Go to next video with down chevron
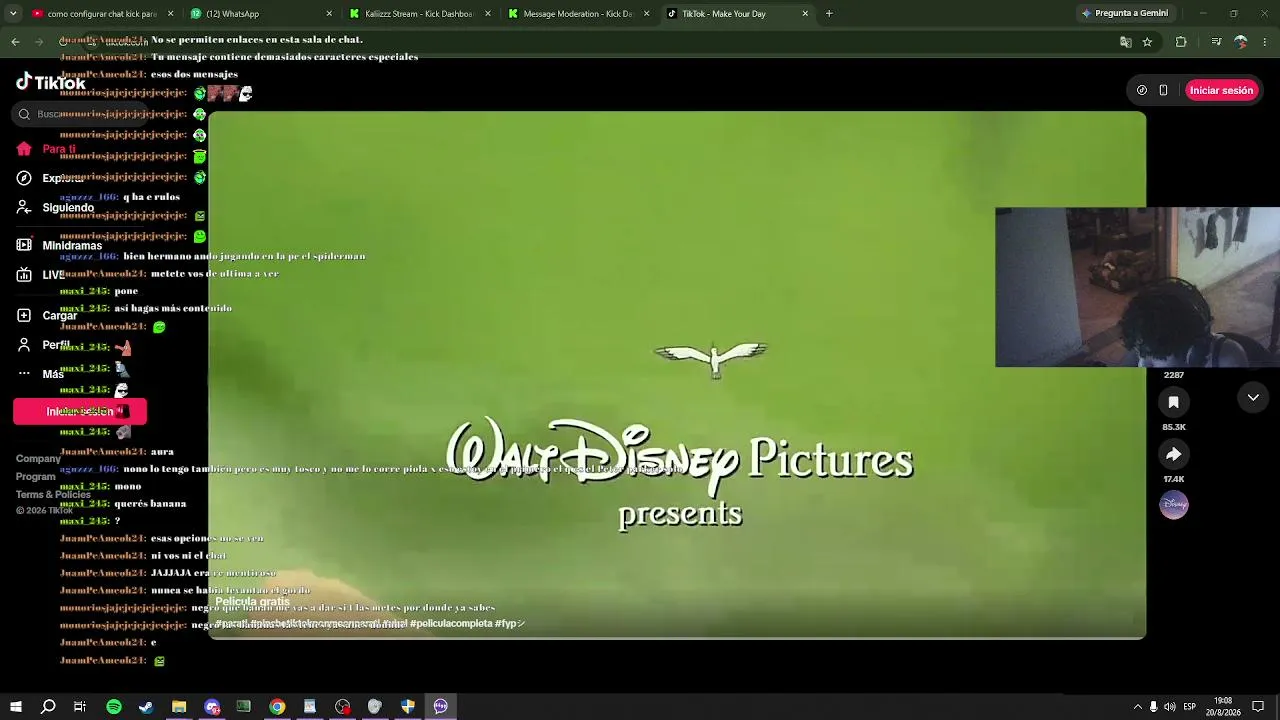Viewport: 1280px width, 720px height. point(1253,398)
